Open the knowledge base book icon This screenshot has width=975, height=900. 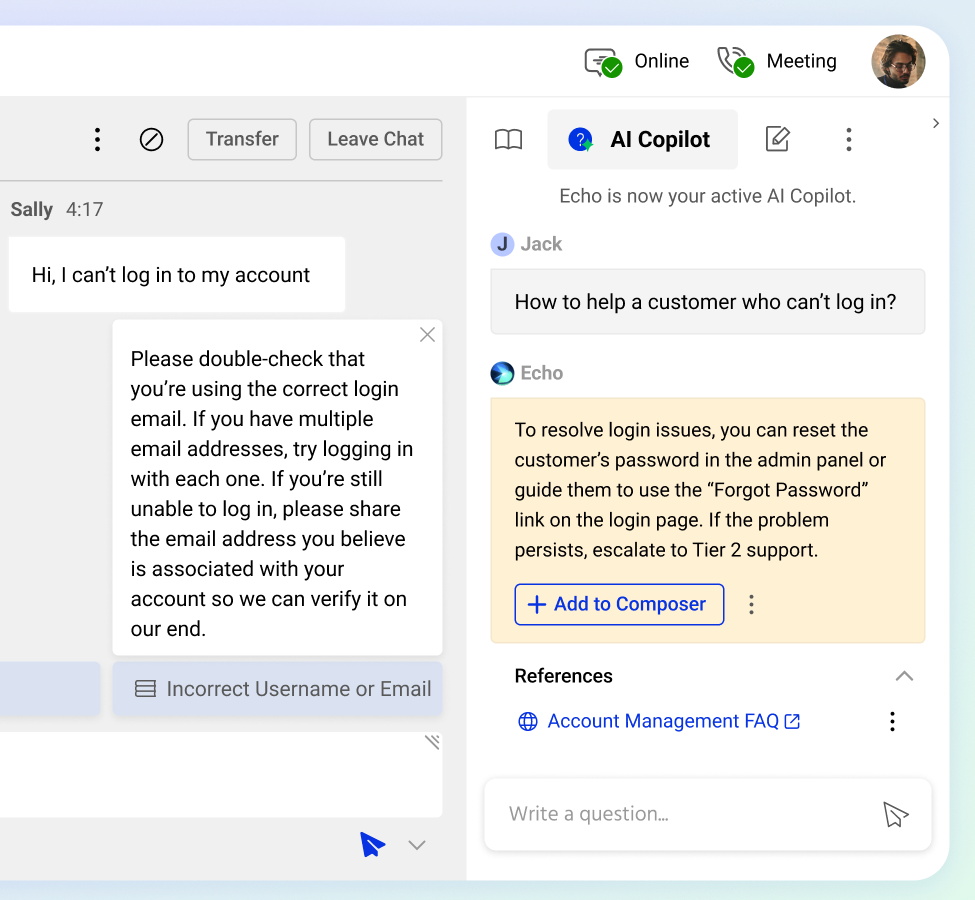pos(509,140)
